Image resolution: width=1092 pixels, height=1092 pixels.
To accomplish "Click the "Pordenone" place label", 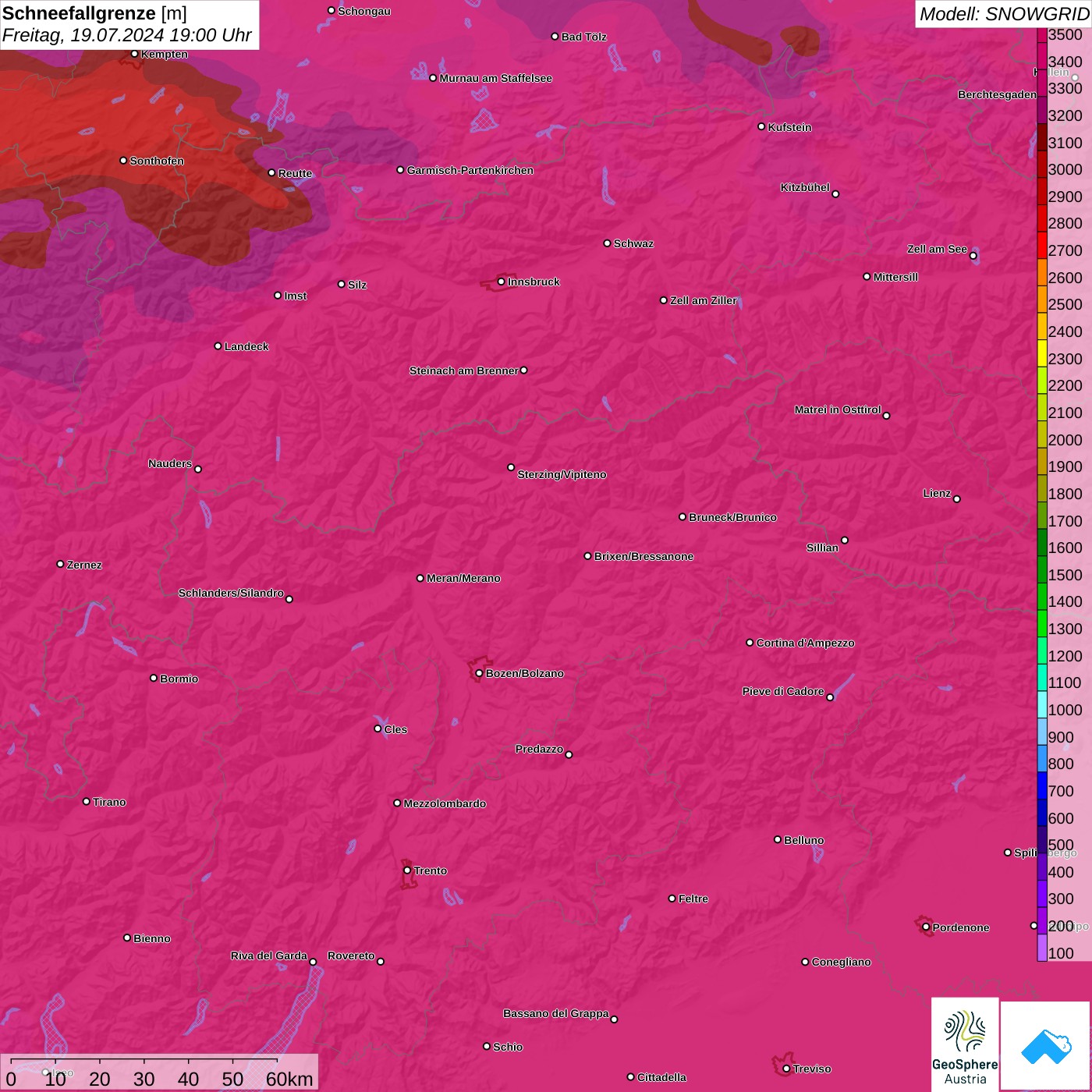I will point(961,927).
